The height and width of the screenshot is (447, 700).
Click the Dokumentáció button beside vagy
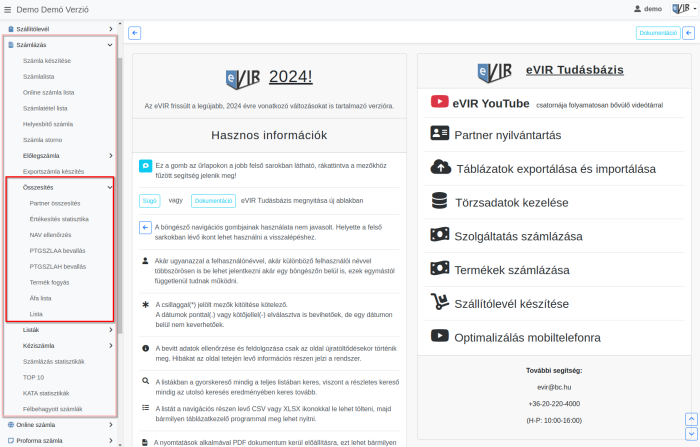point(213,201)
